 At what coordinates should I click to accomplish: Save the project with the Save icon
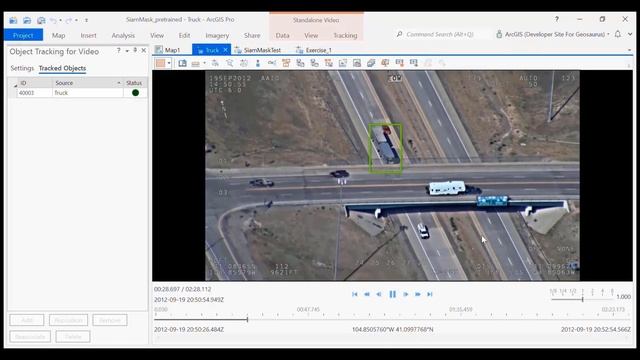pos(41,20)
